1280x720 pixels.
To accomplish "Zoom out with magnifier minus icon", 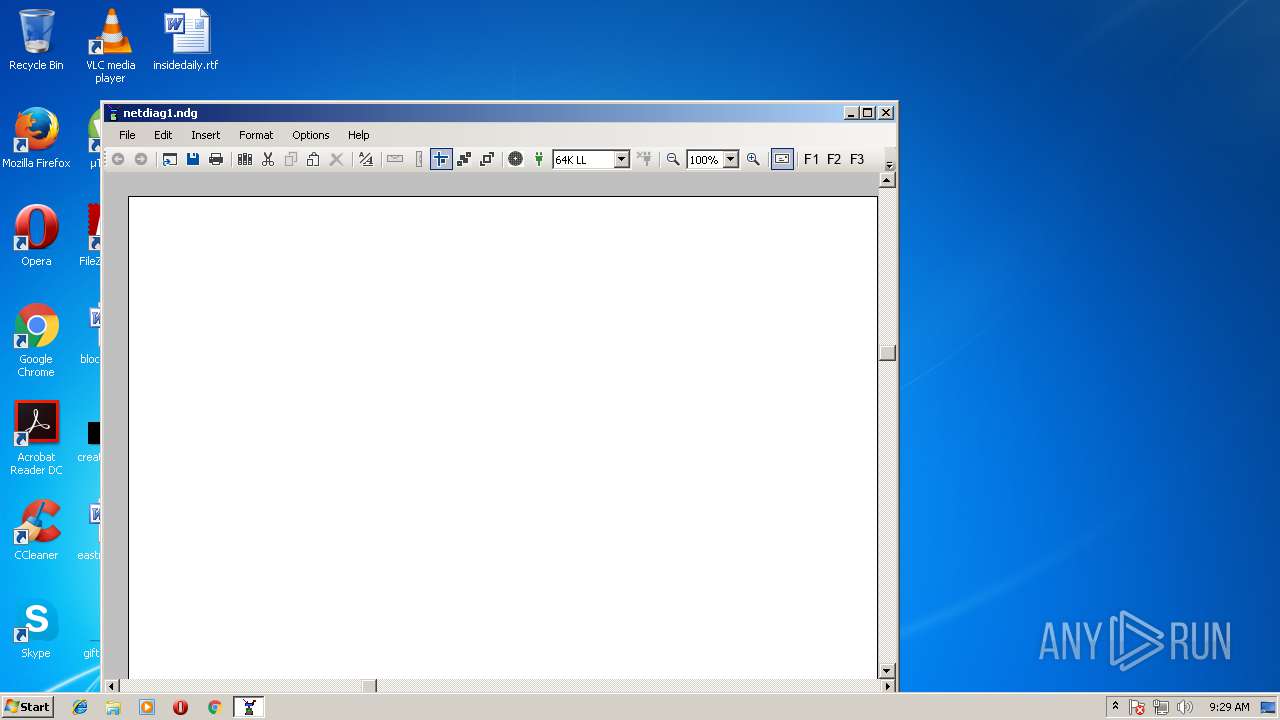I will pos(673,159).
